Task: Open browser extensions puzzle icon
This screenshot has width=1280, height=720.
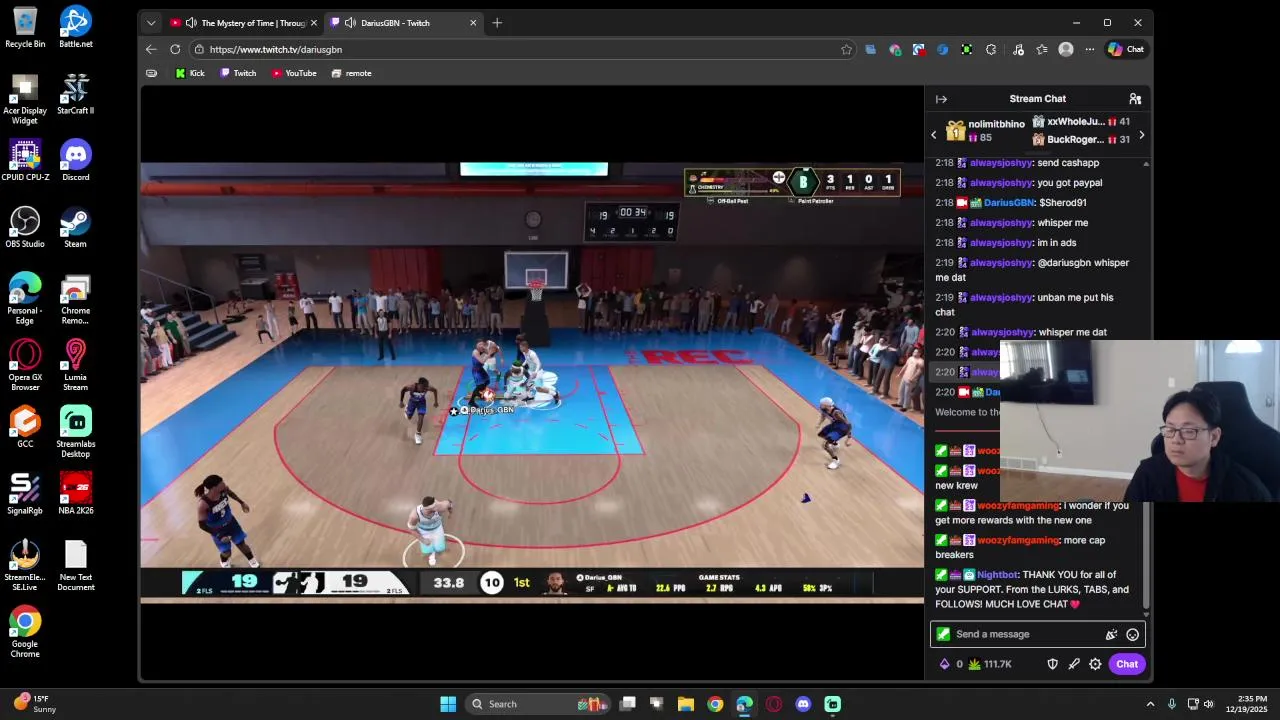Action: coord(991,49)
